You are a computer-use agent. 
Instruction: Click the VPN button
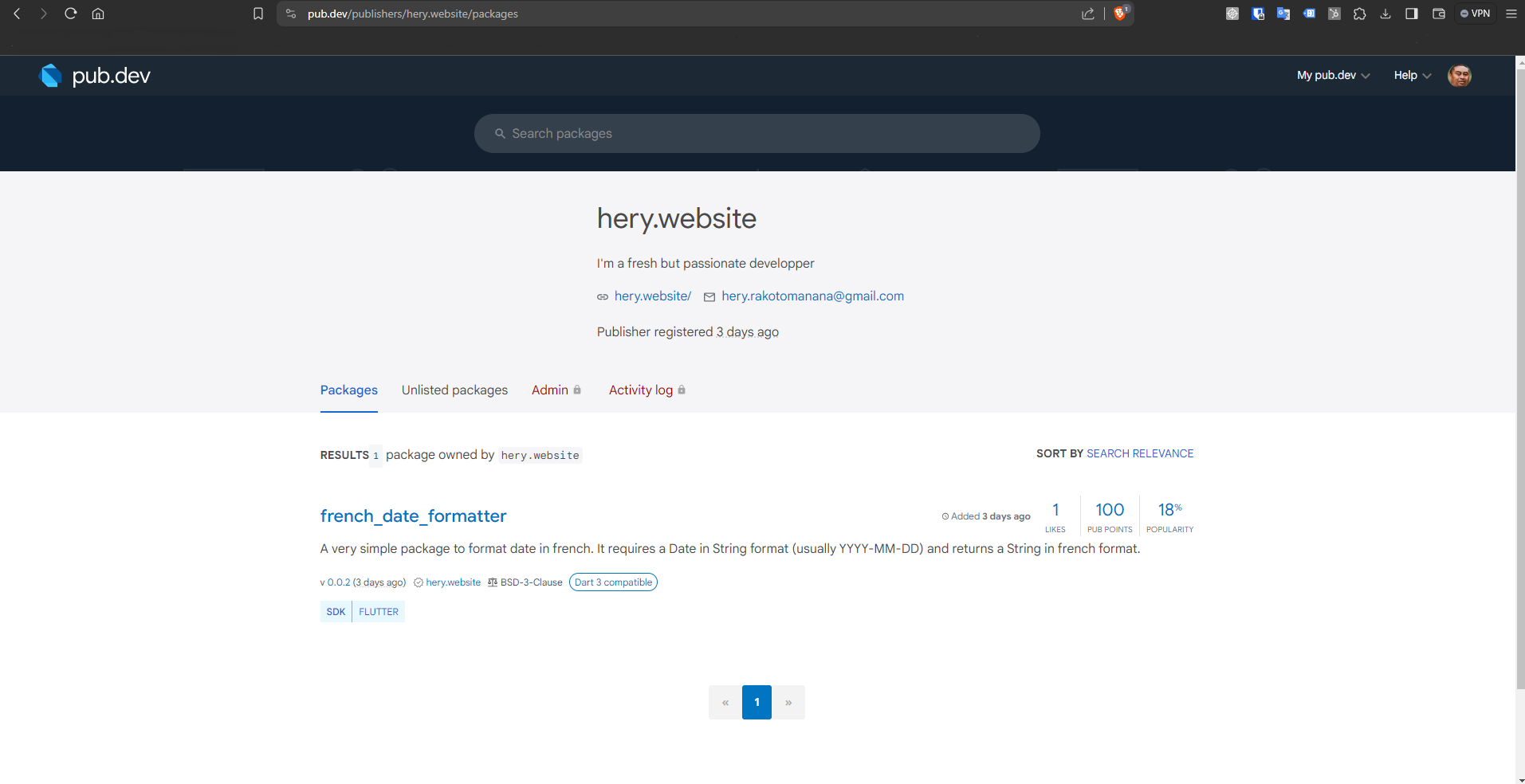pos(1476,14)
